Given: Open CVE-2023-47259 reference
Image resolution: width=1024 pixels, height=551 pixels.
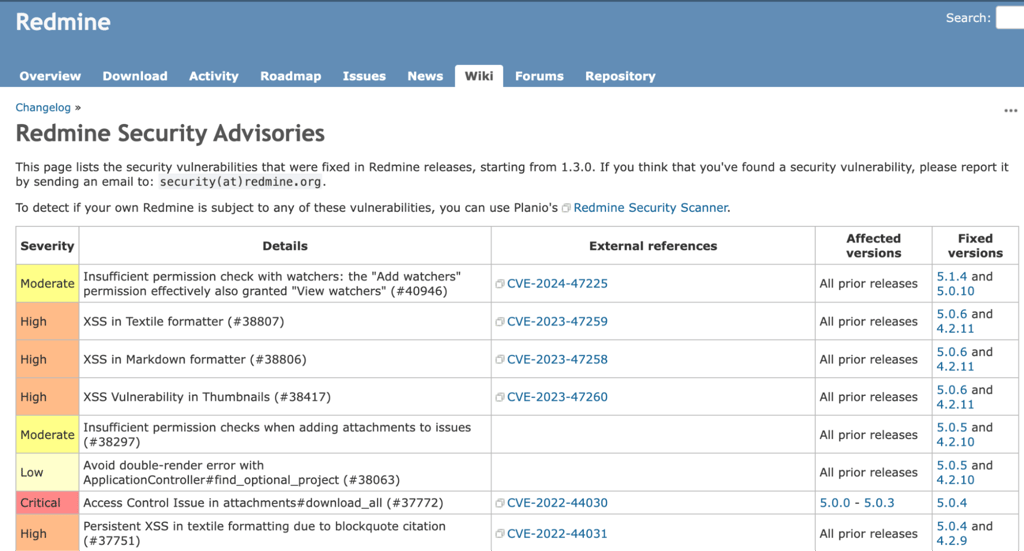Looking at the screenshot, I should [x=557, y=321].
